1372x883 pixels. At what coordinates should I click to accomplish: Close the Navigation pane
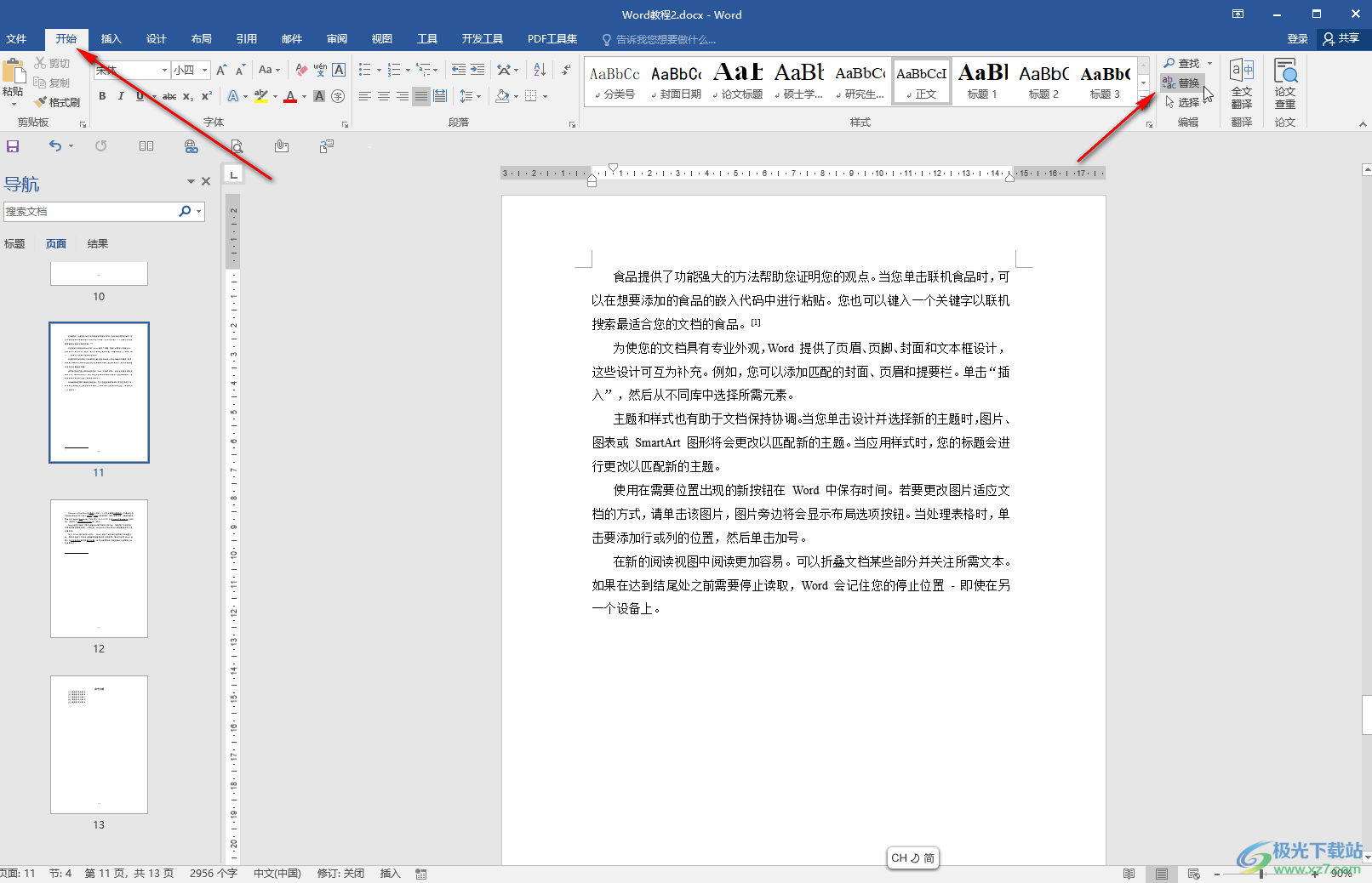point(206,181)
